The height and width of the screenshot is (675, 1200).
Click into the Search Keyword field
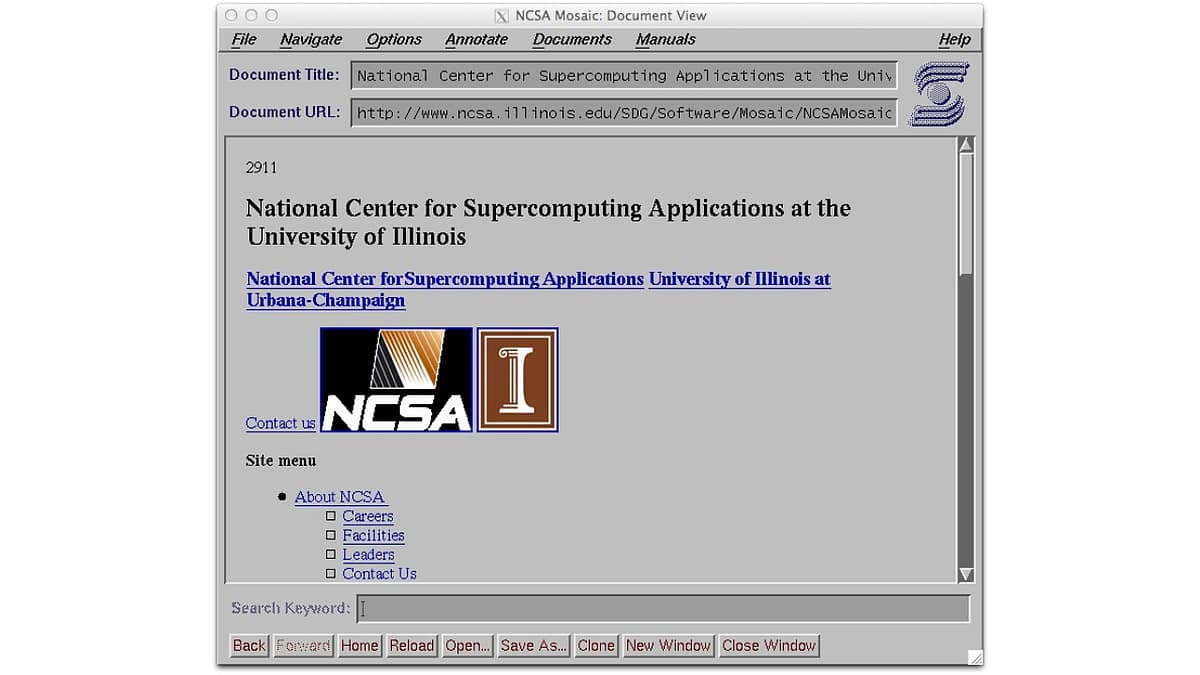coord(663,608)
